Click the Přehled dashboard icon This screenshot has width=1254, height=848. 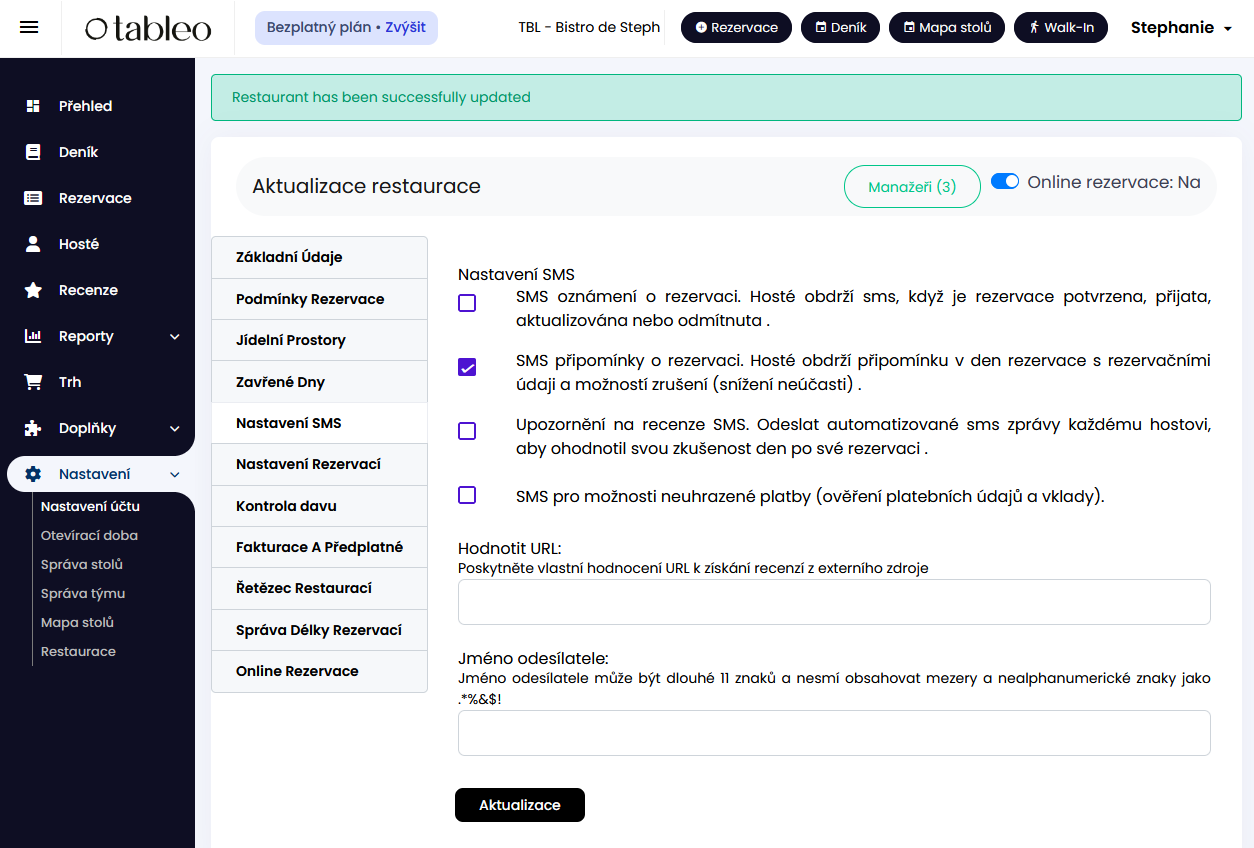click(x=33, y=106)
